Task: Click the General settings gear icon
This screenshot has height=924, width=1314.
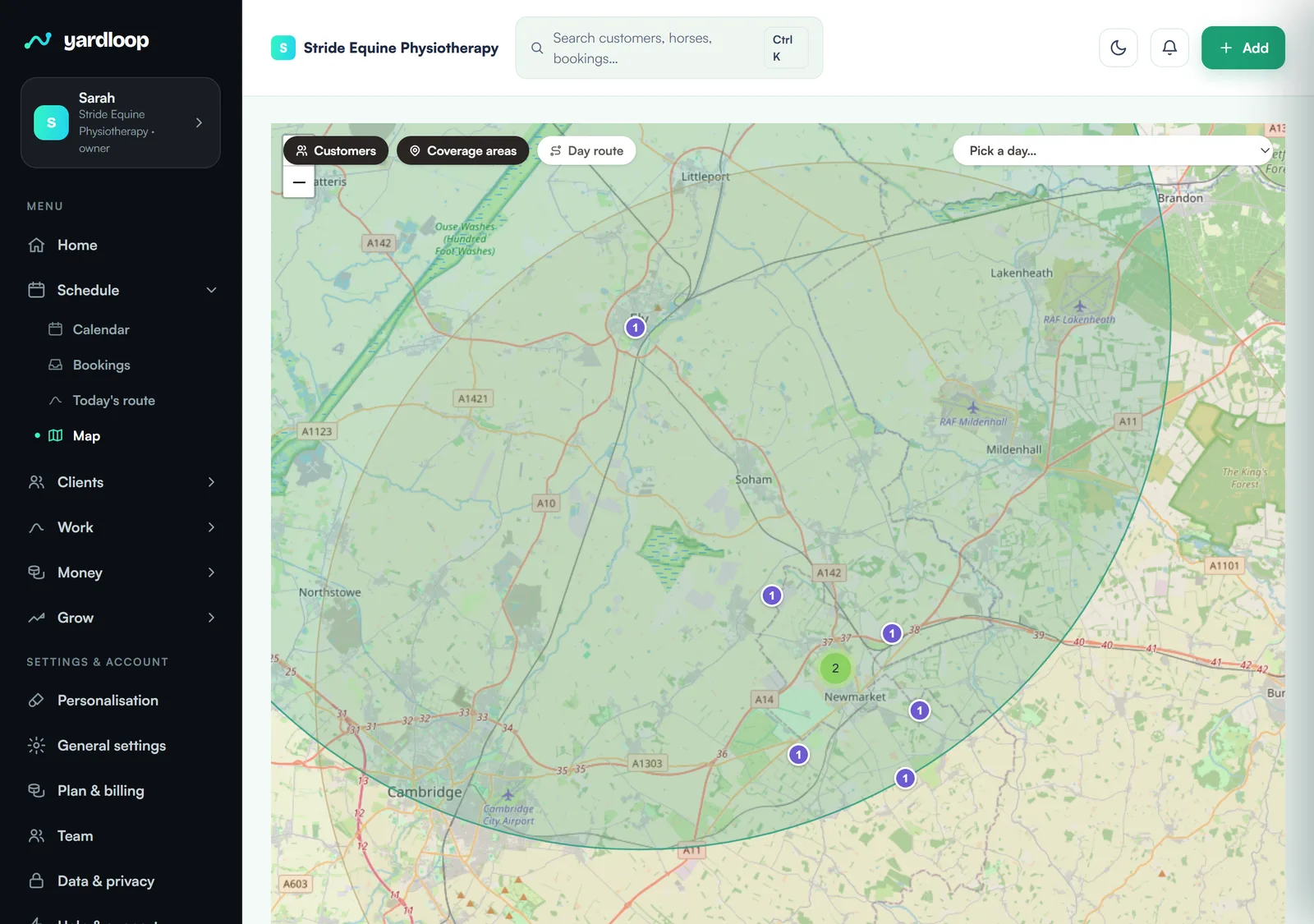Action: pyautogui.click(x=36, y=746)
